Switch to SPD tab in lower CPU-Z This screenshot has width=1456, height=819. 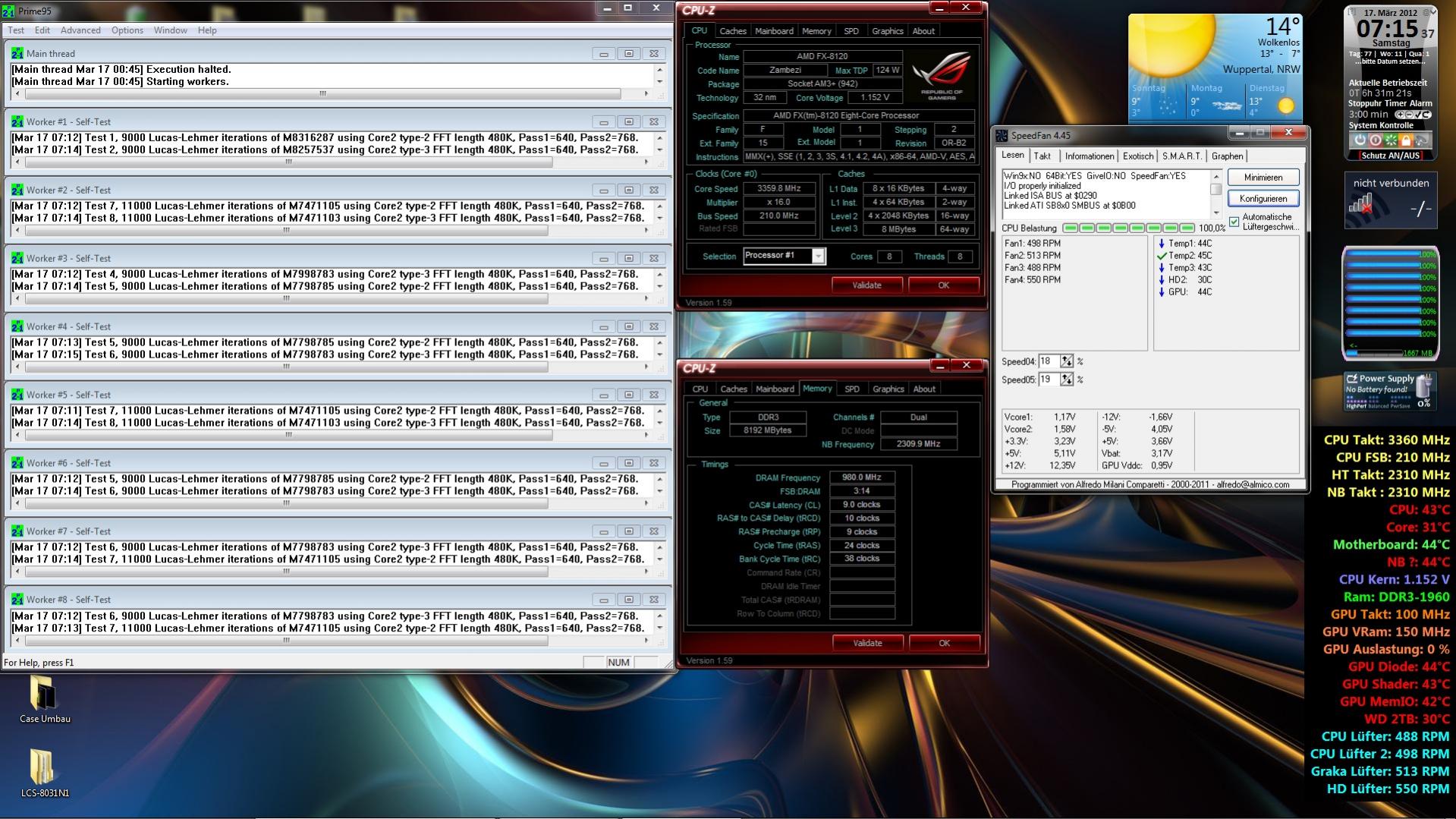852,389
